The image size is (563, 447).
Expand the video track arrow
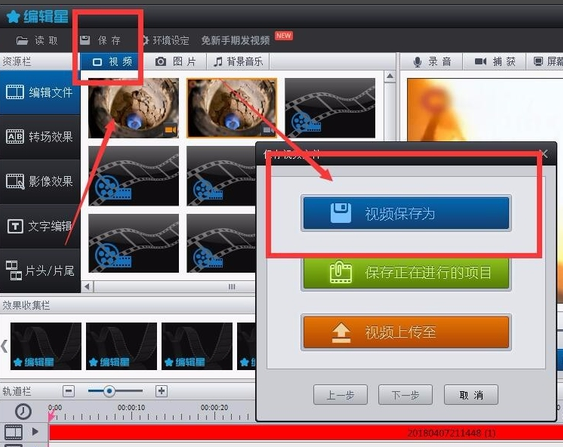point(35,431)
